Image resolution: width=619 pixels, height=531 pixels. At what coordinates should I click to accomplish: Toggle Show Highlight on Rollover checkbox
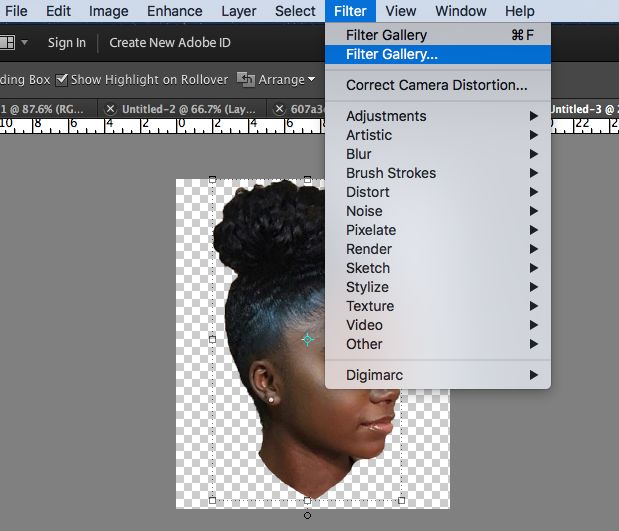click(x=62, y=79)
